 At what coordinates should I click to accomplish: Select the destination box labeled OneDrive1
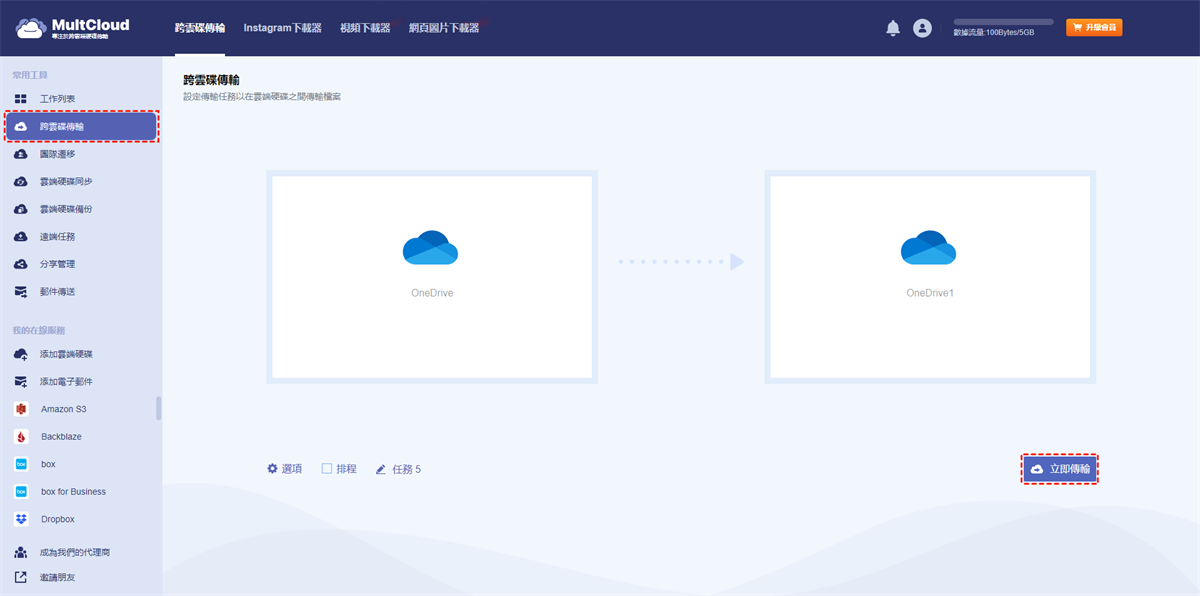[x=930, y=277]
